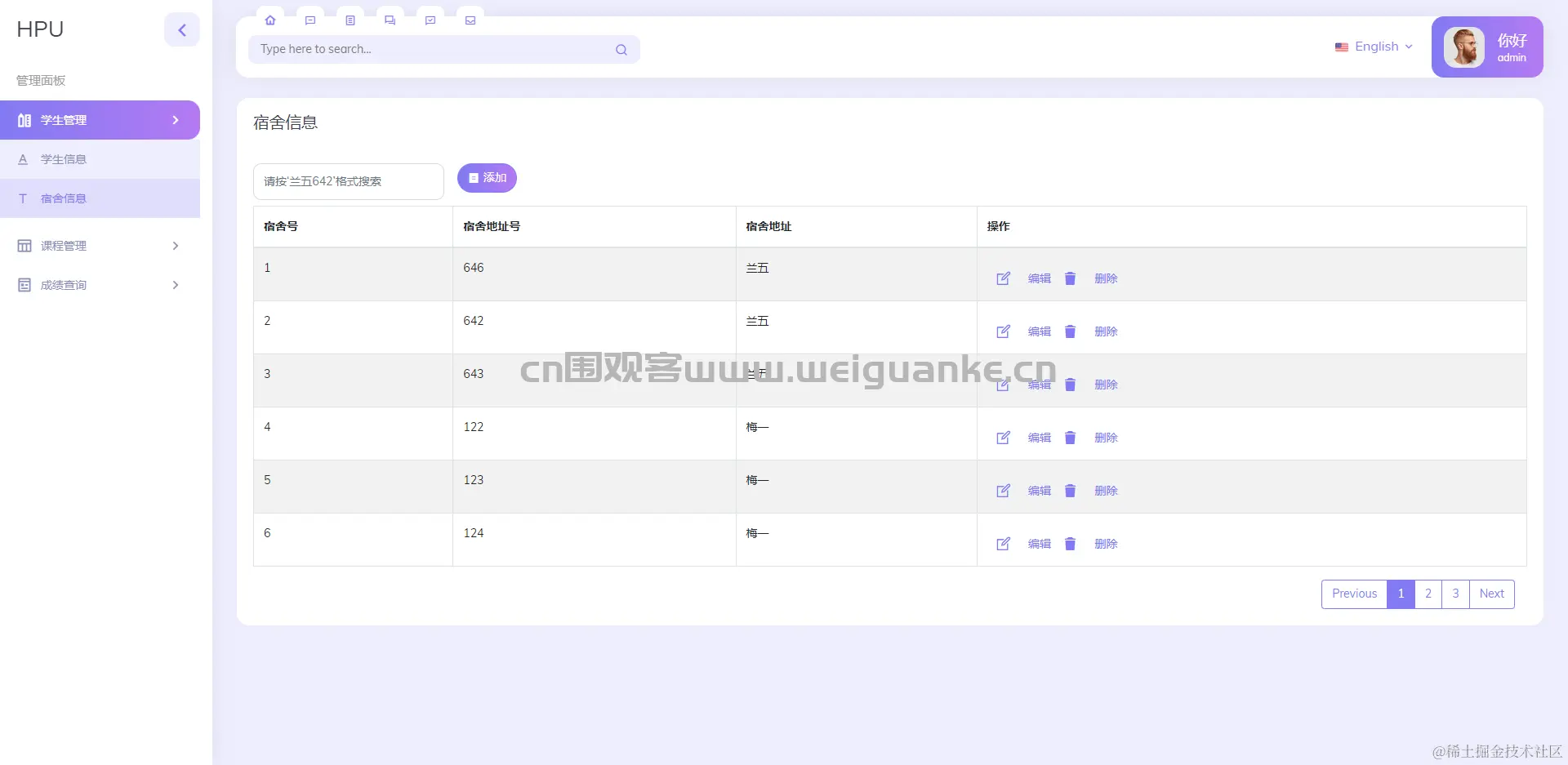Open the double chat bubbles icon
Viewport: 1568px width, 765px height.
390,20
